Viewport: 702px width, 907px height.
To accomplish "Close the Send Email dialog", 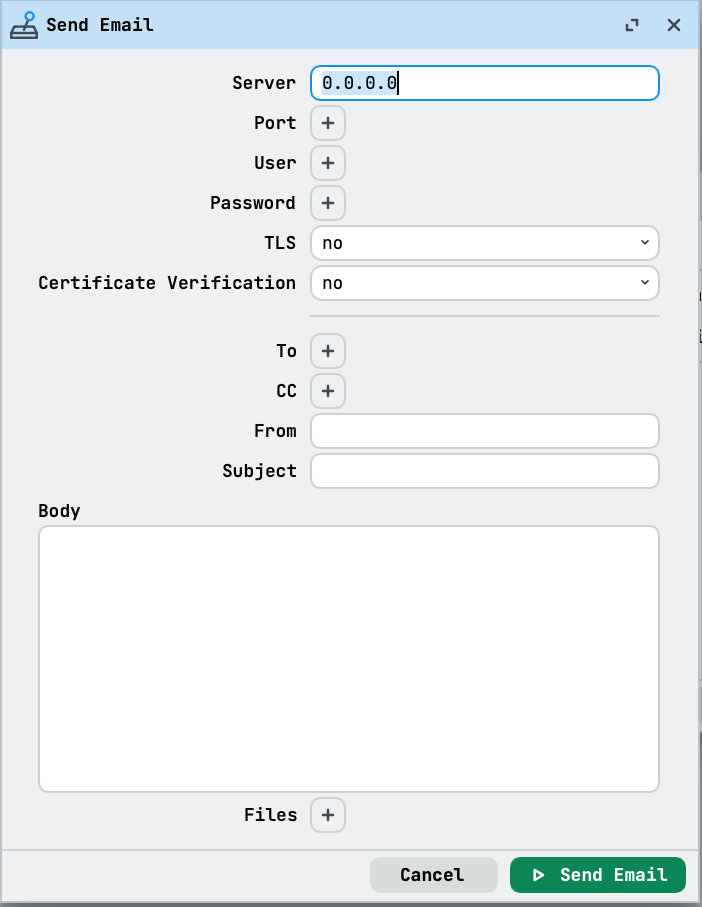I will (674, 25).
